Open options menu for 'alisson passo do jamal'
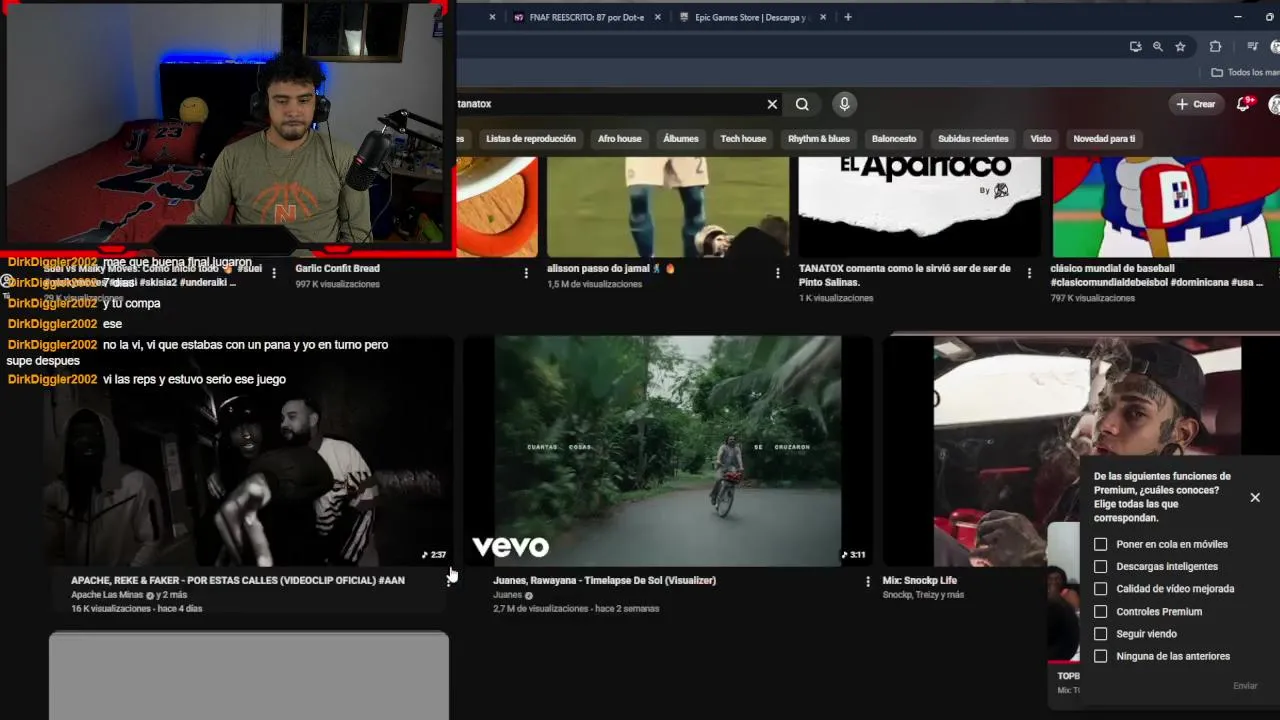The image size is (1280, 720). (777, 273)
